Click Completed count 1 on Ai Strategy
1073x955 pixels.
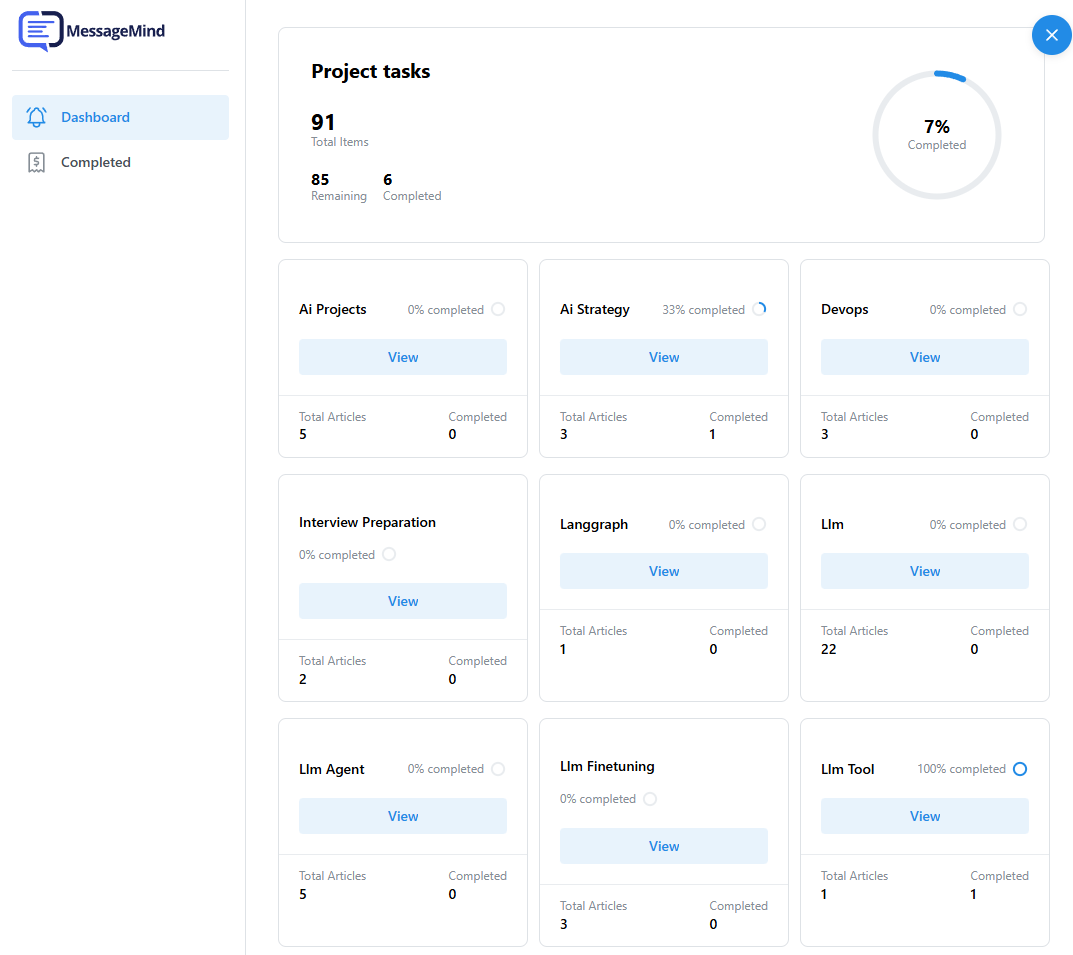pyautogui.click(x=712, y=434)
